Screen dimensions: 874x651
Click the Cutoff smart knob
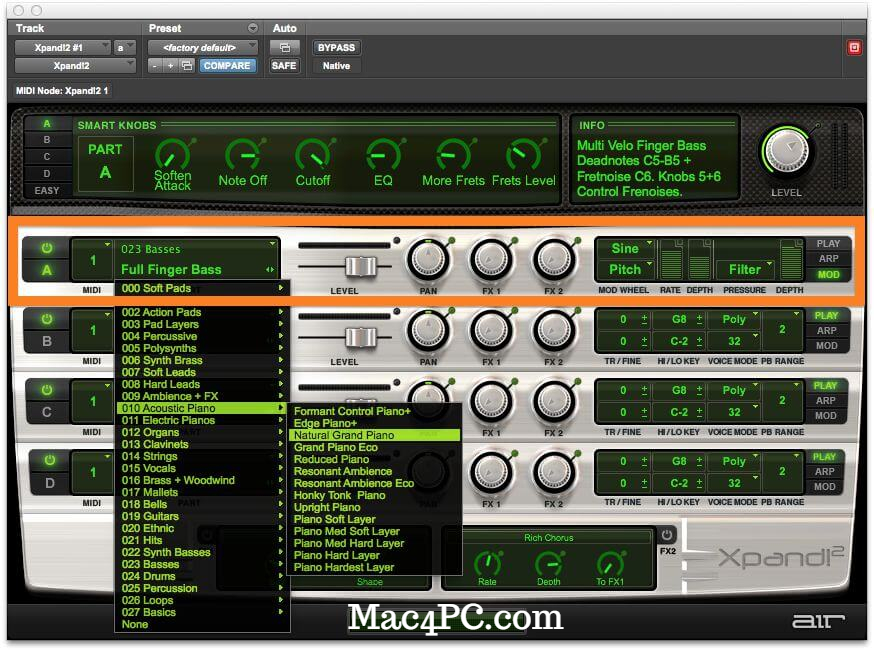[313, 154]
